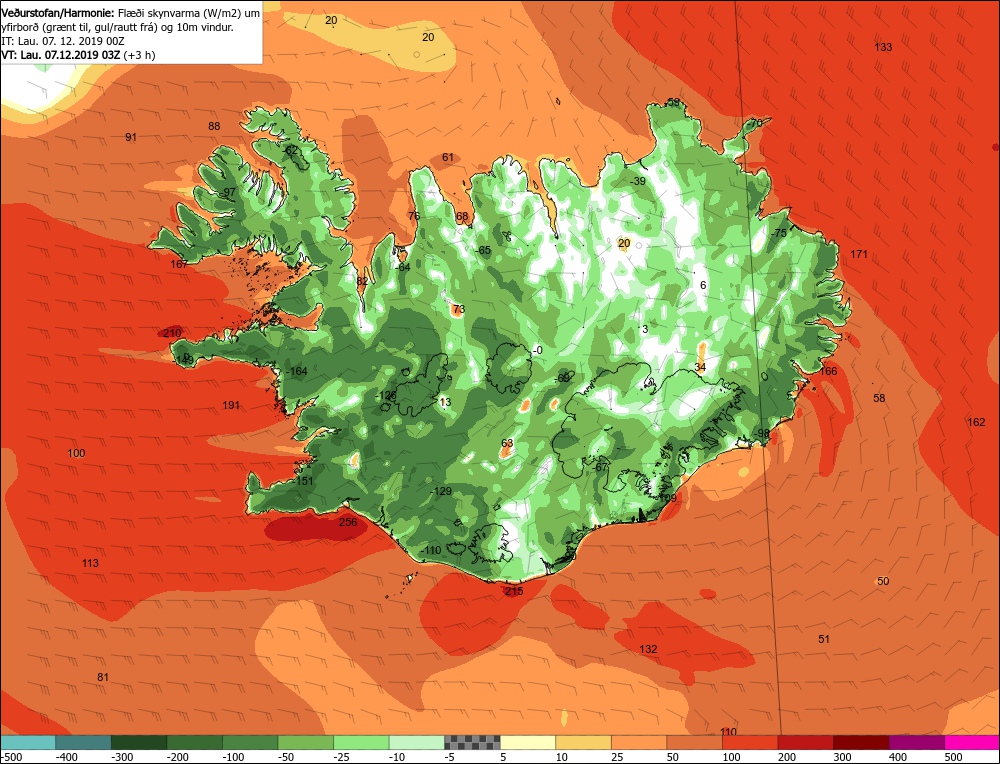
Task: Click the map value '167' near the Westfjords
Action: (179, 264)
